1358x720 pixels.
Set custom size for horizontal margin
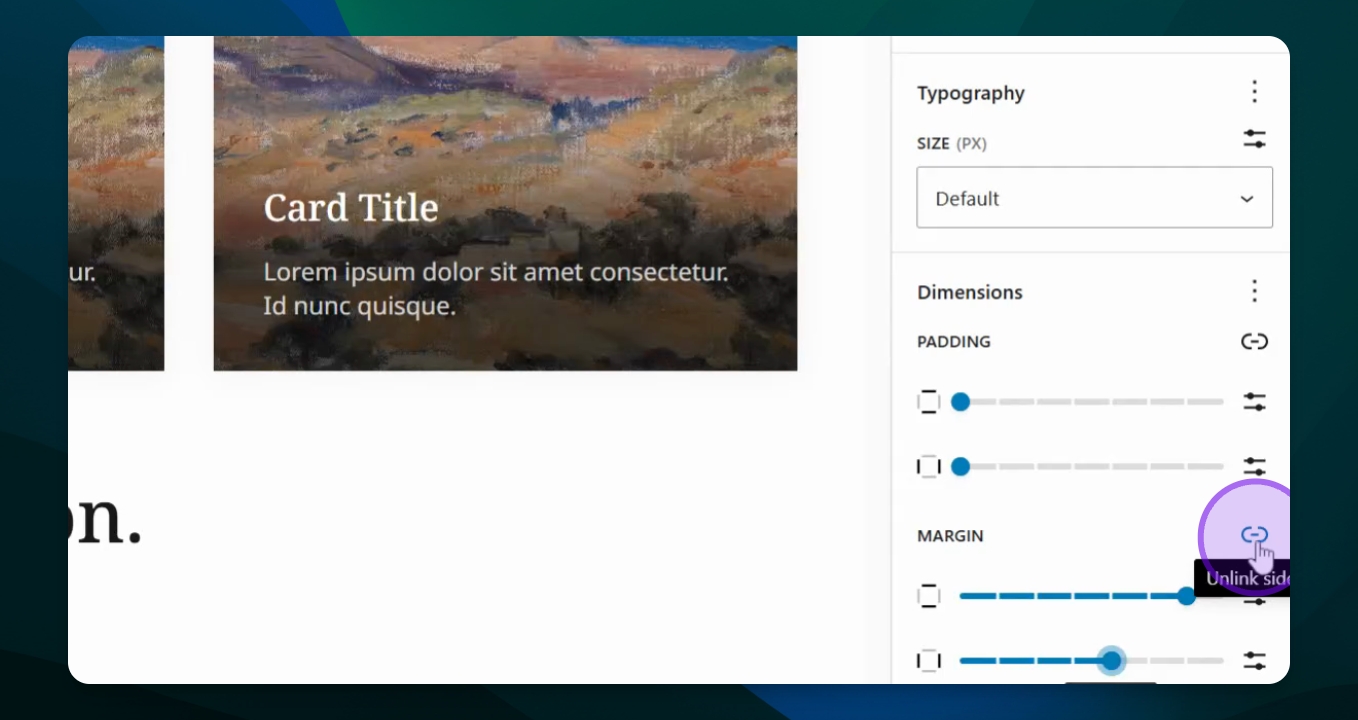pos(1255,660)
